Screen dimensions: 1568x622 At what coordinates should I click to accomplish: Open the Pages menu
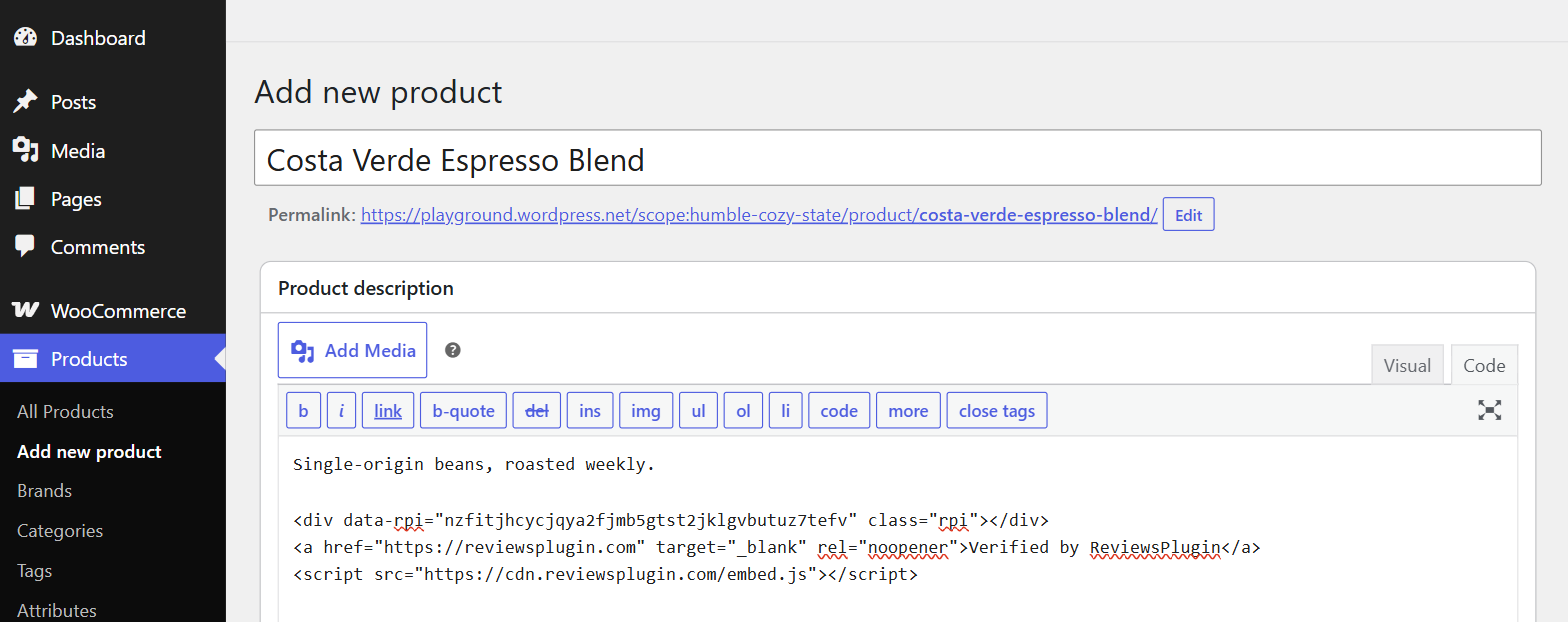113,199
